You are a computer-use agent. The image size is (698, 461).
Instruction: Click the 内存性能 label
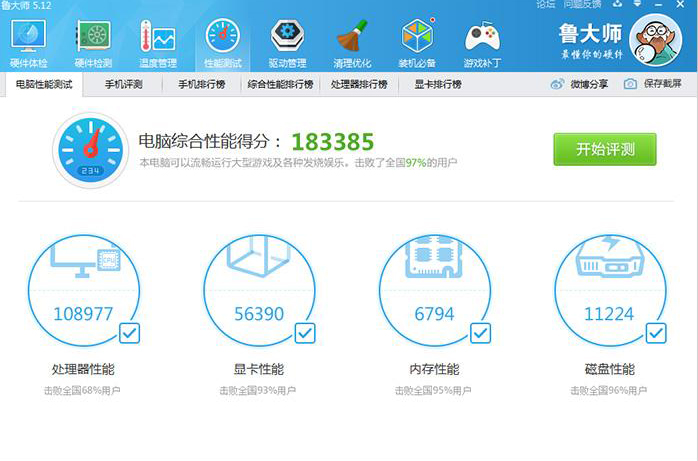(x=434, y=369)
